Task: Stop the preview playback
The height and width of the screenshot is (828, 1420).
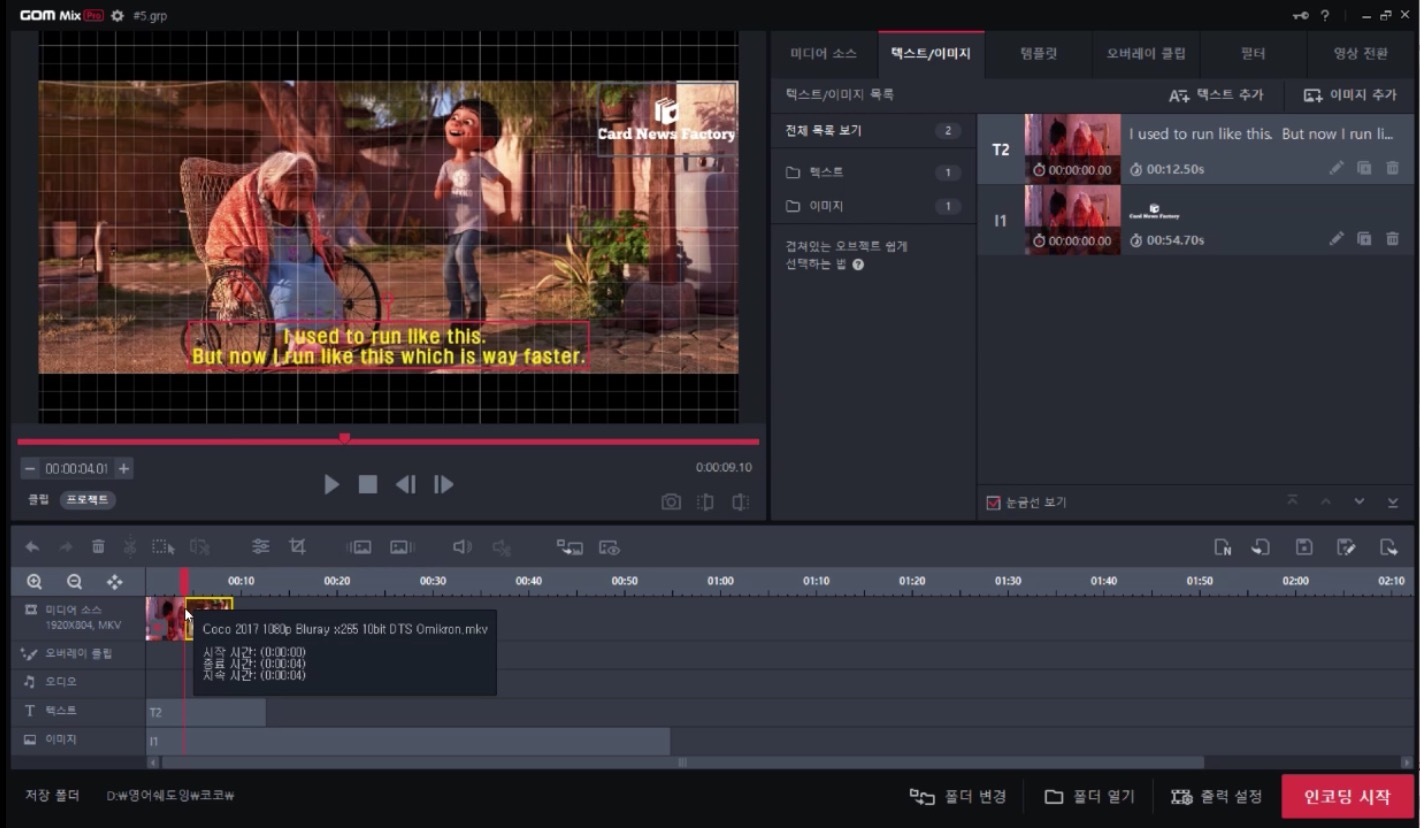Action: tap(368, 485)
